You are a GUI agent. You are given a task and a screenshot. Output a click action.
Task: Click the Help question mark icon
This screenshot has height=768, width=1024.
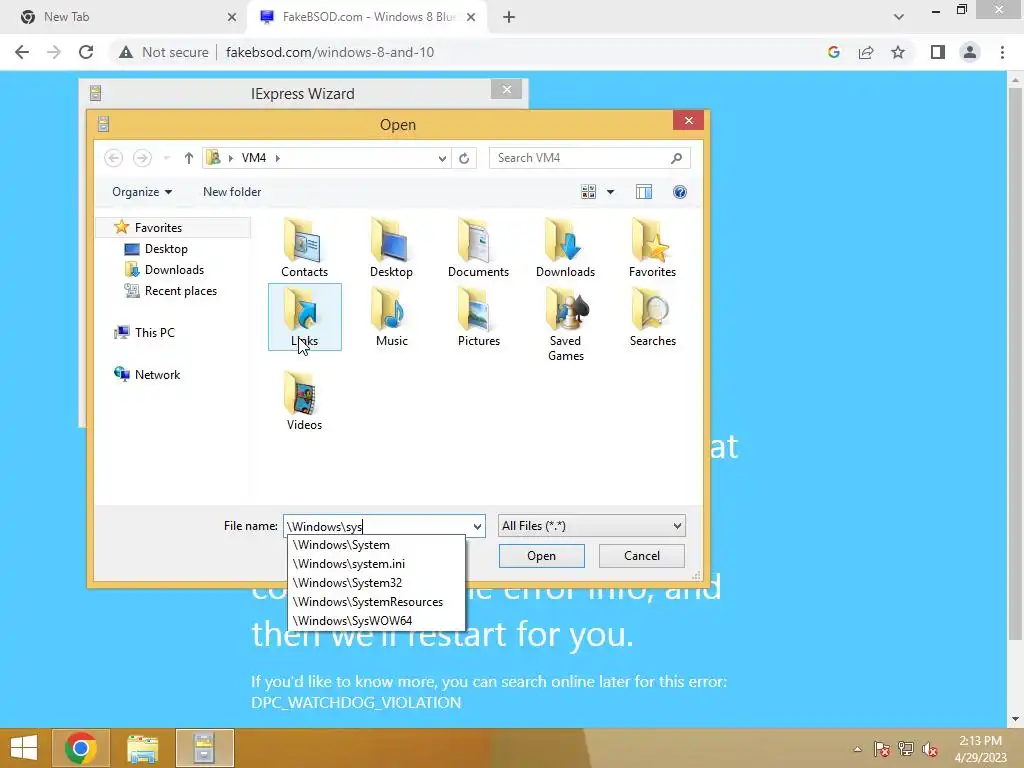click(x=680, y=192)
